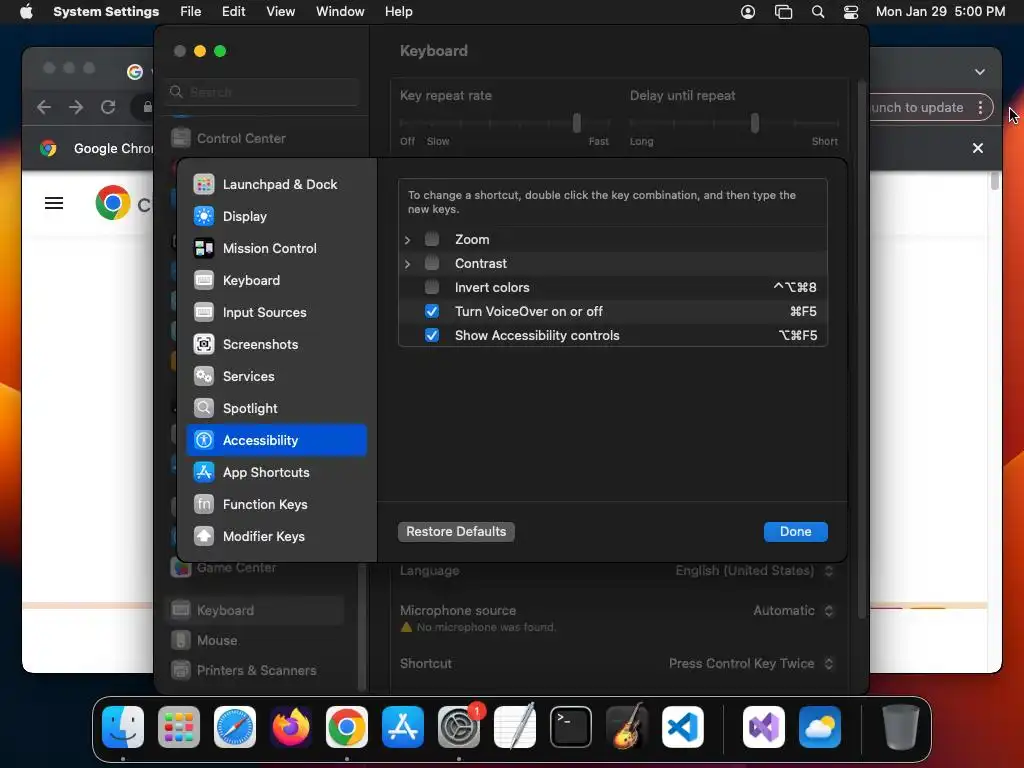
Task: Select Mouse in the settings sidebar
Action: tap(255, 641)
